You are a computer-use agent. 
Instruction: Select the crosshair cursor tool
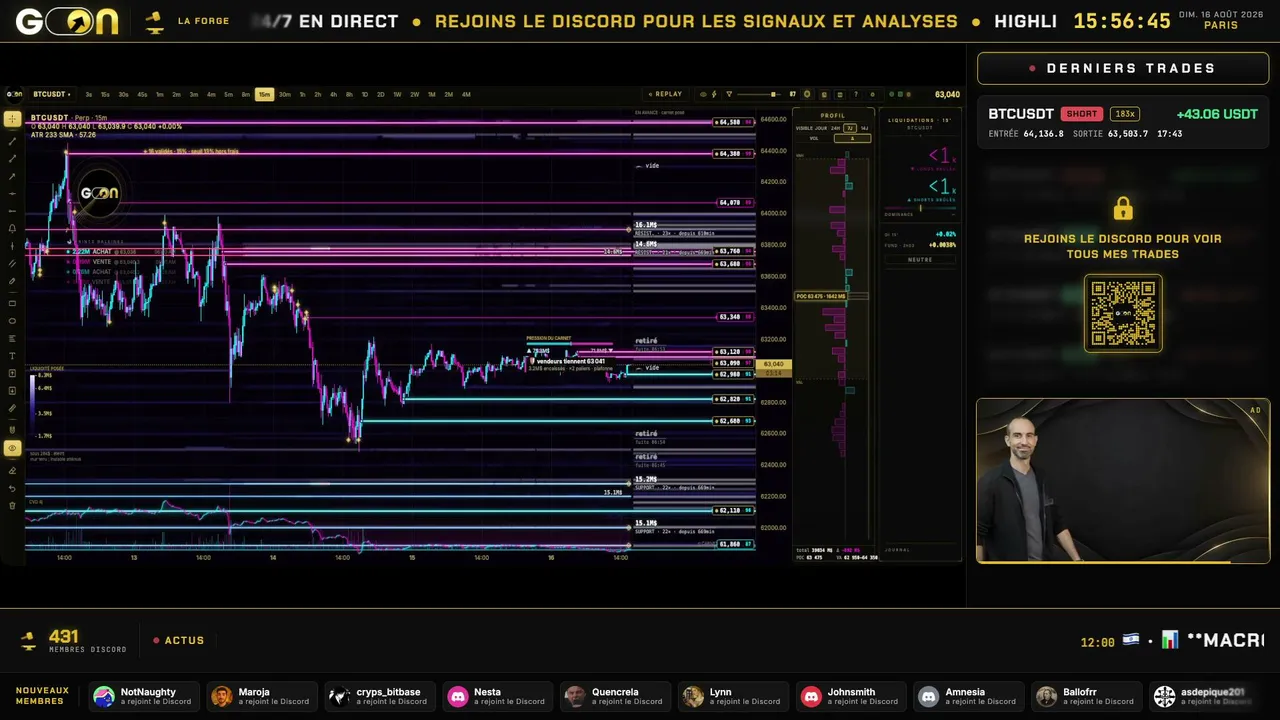tap(12, 118)
